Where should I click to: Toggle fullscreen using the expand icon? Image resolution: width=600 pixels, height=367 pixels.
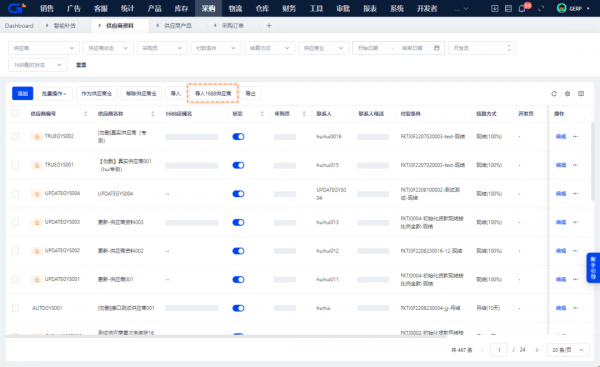(x=541, y=8)
